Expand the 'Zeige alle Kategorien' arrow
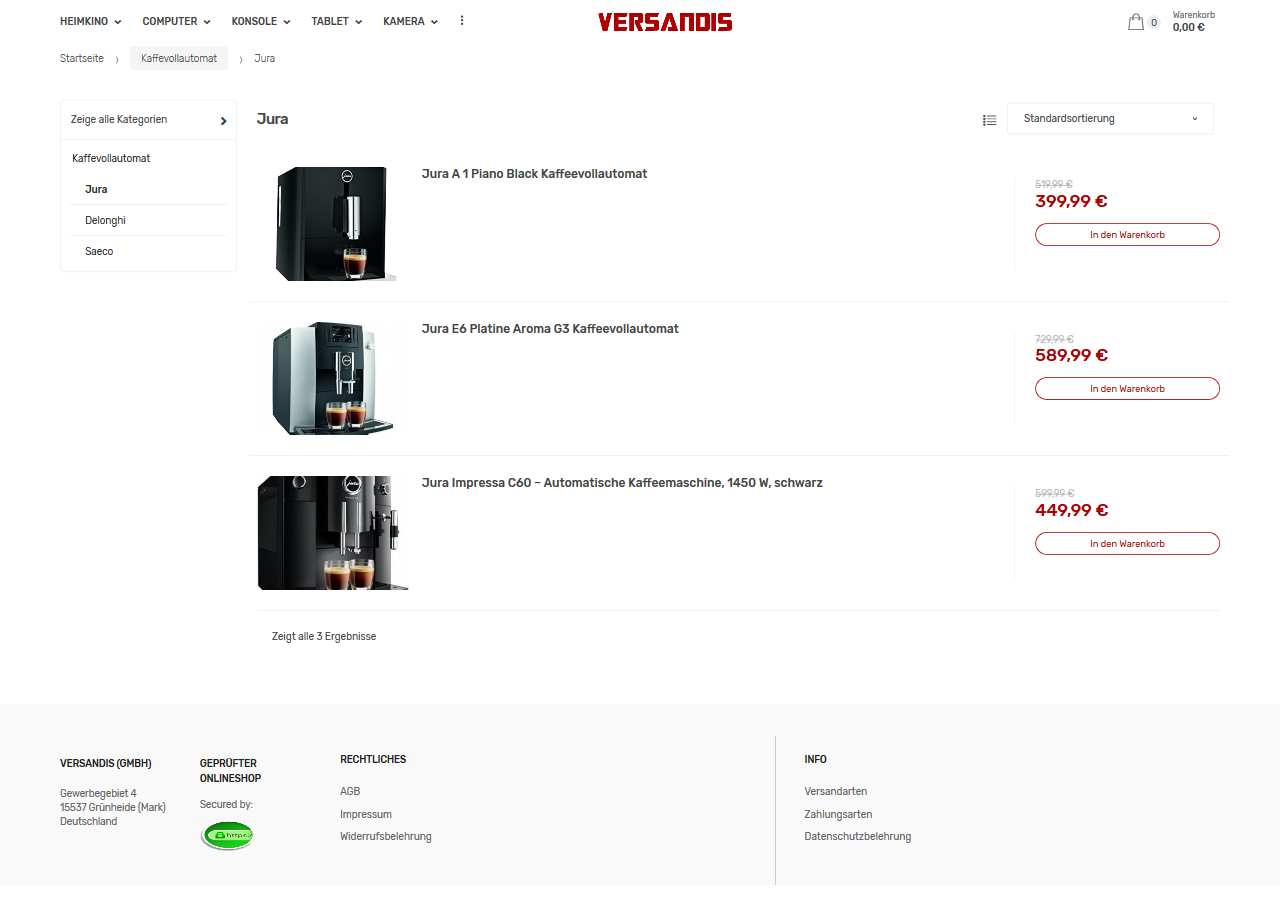Screen dimensions: 1280x912 click(223, 120)
